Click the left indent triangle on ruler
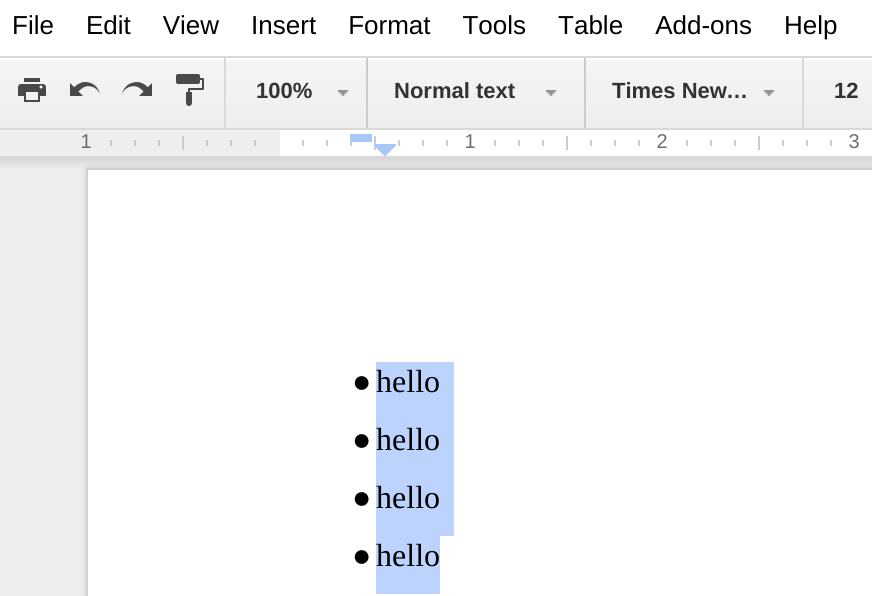The image size is (872, 596). pos(385,150)
